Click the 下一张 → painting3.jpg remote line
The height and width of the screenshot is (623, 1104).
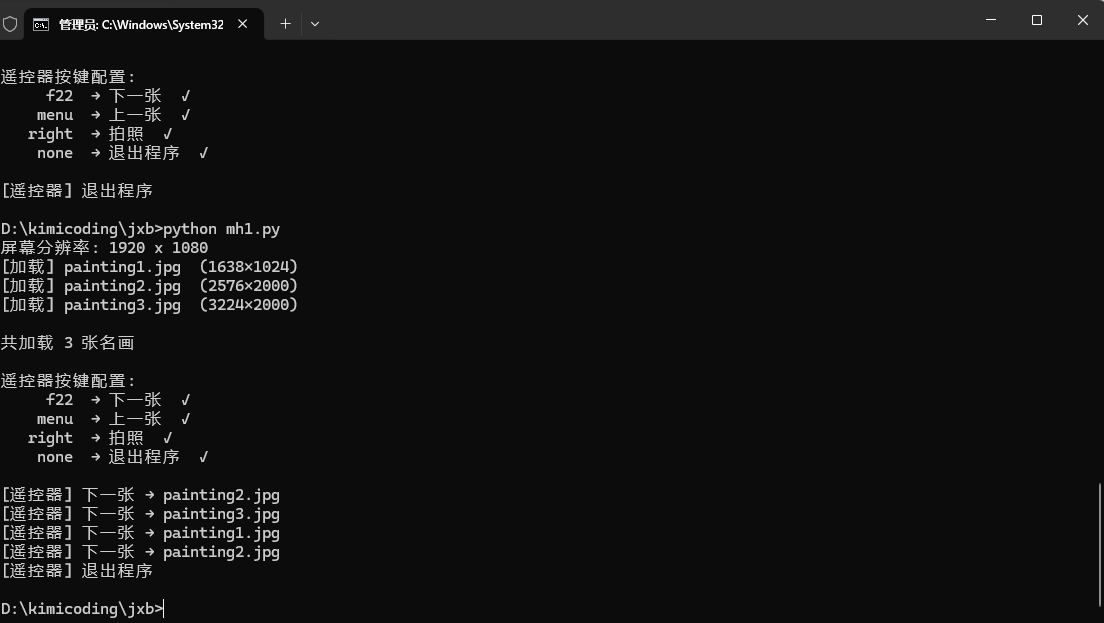pyautogui.click(x=140, y=514)
